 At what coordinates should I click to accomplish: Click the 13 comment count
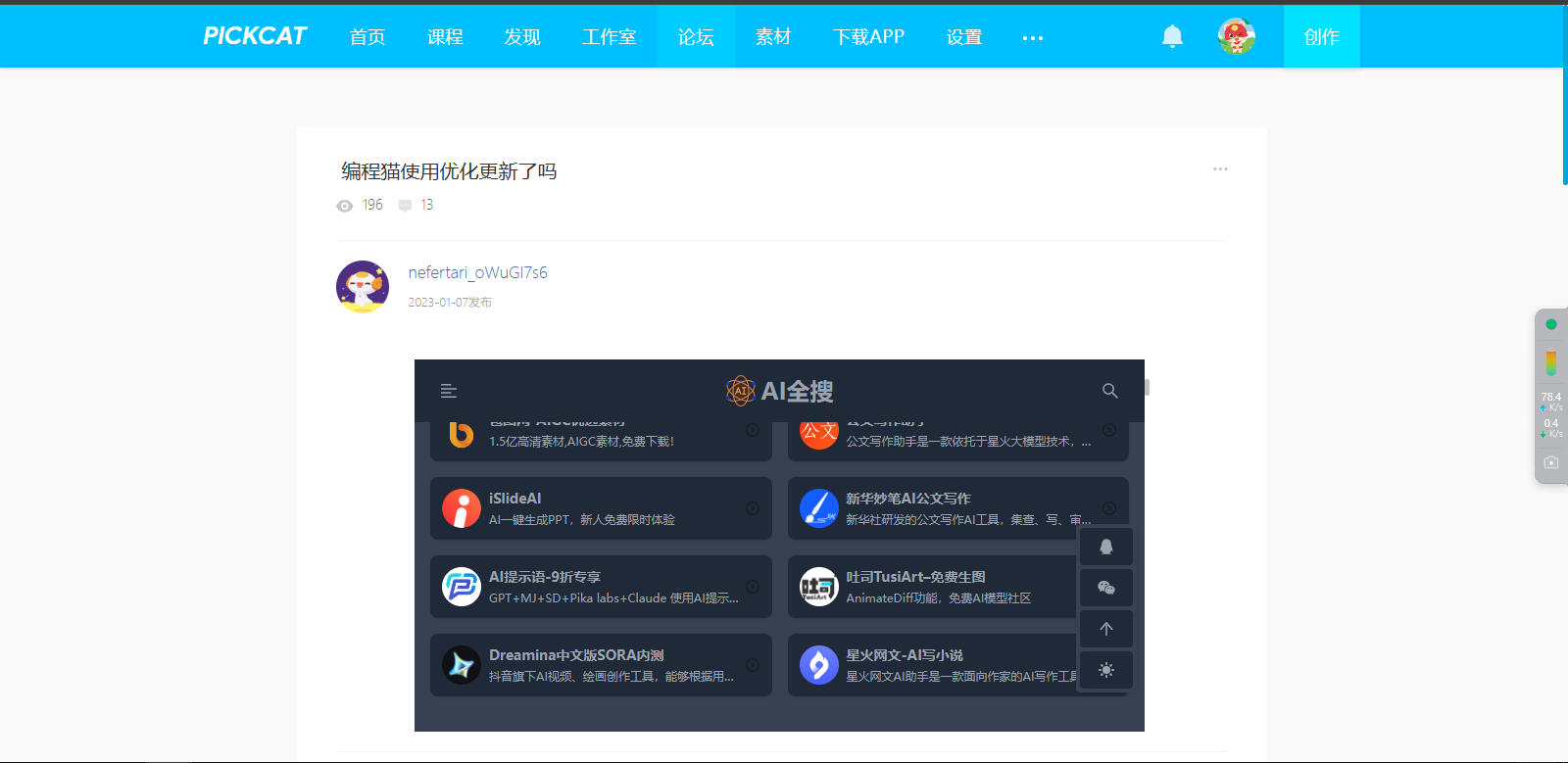426,205
